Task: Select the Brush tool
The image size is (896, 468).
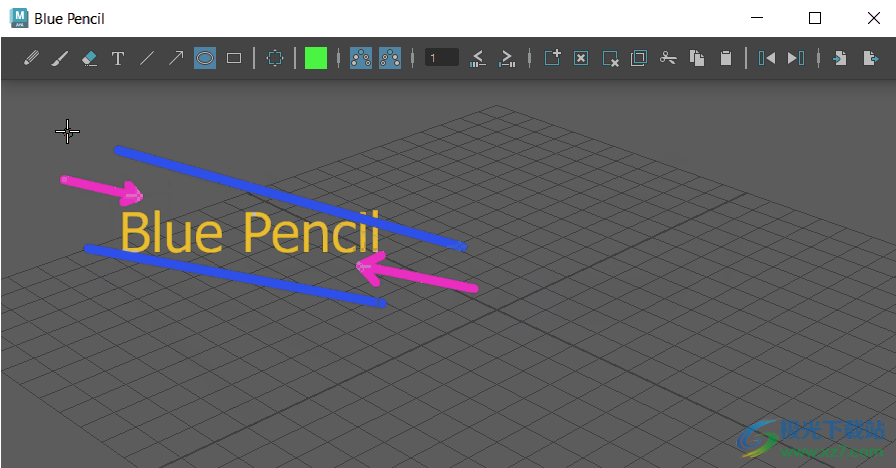Action: [60, 58]
